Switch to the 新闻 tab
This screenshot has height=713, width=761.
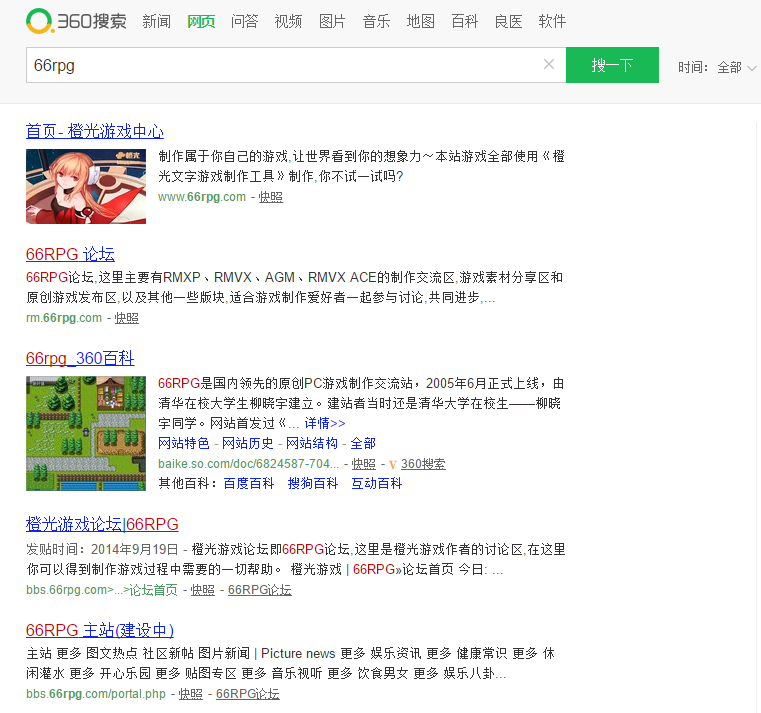pos(156,21)
